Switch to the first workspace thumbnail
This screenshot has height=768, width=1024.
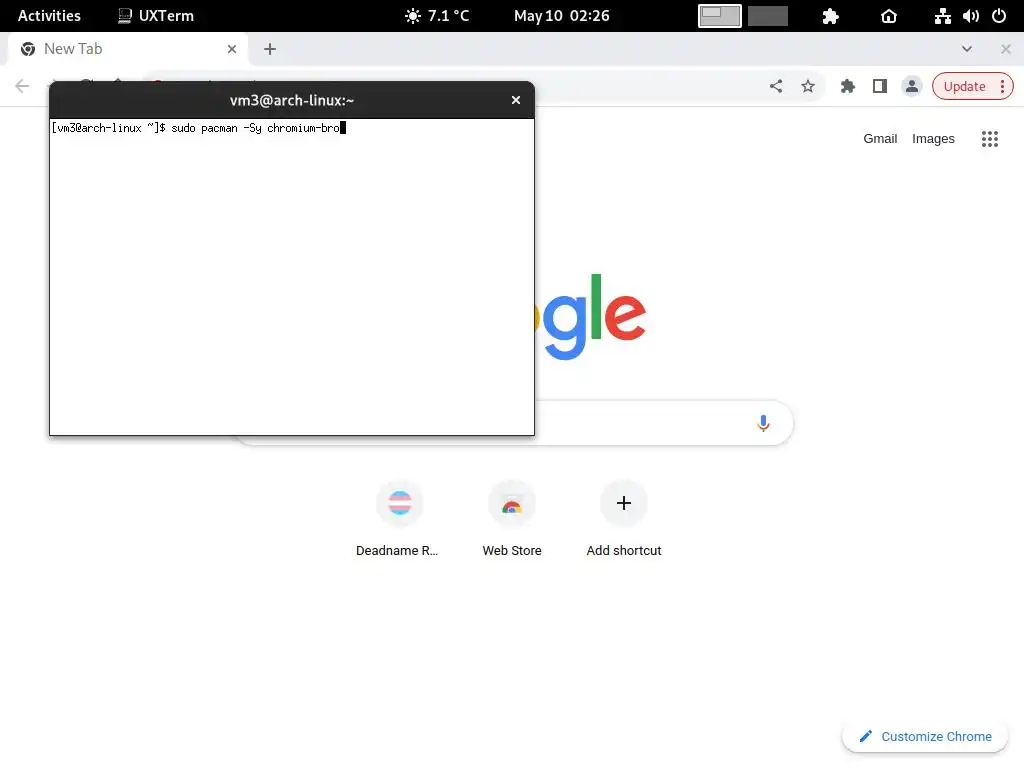[x=720, y=16]
